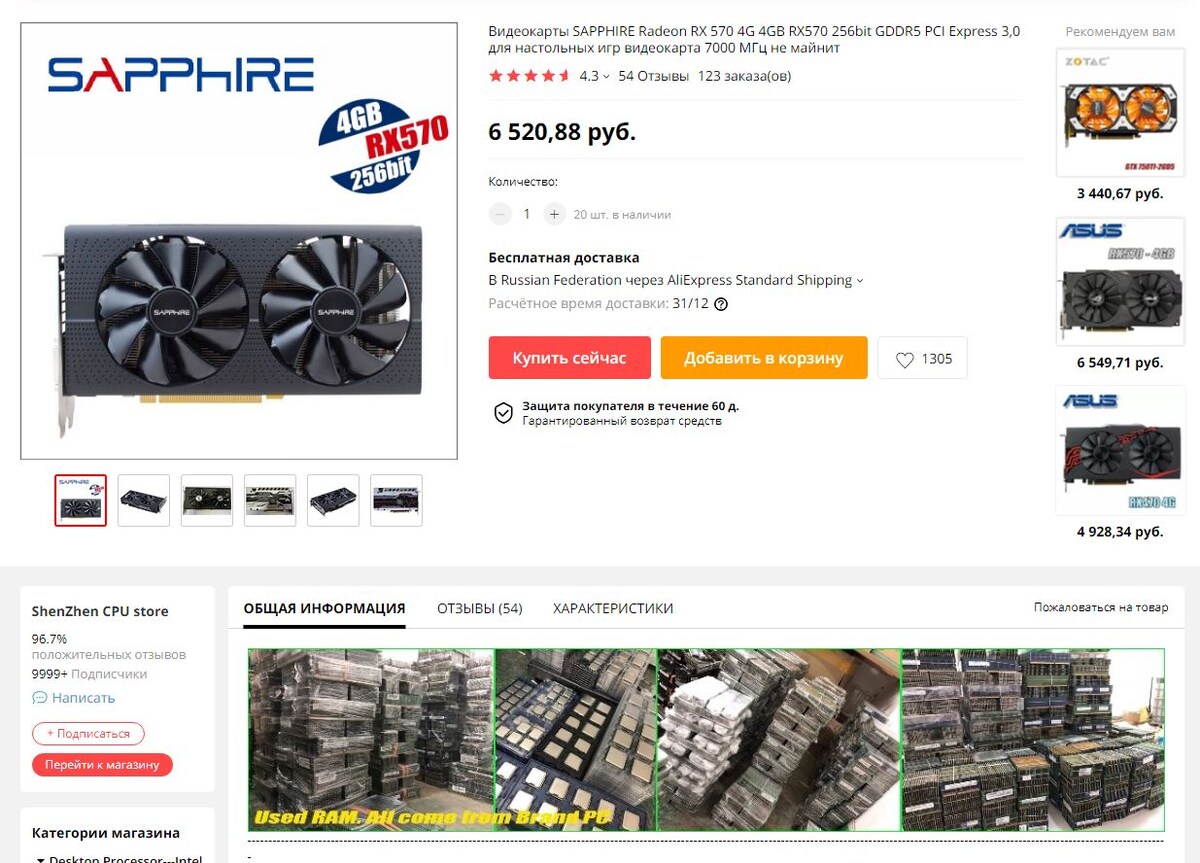
Task: Switch to the ОТЗЫВЫ (54) tab
Action: [x=480, y=608]
